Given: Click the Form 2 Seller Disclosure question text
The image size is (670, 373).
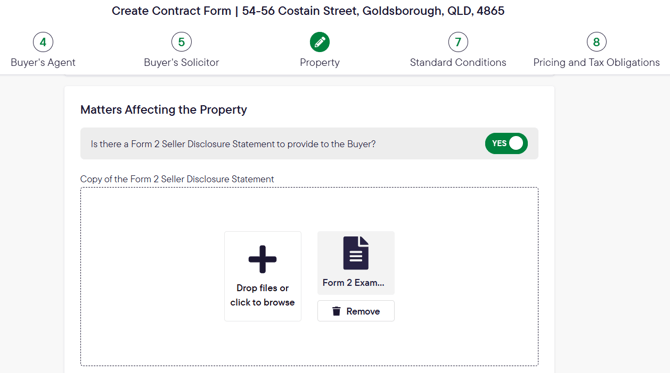Looking at the screenshot, I should [233, 144].
